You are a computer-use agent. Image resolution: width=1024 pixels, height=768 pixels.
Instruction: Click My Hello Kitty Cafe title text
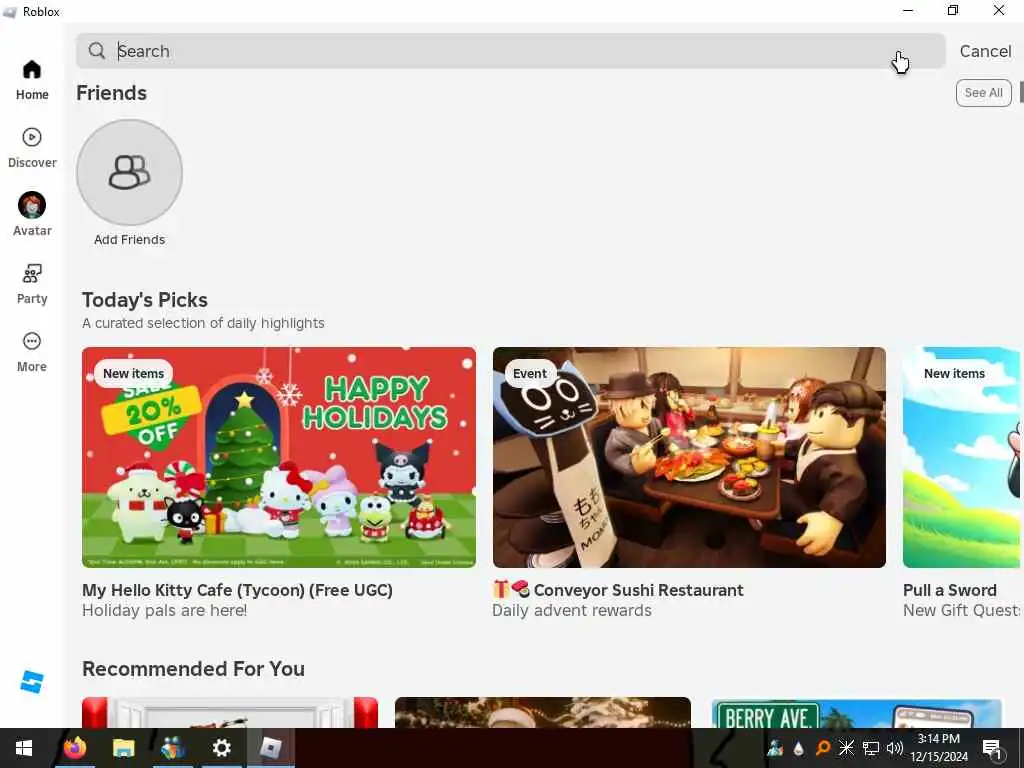click(238, 590)
